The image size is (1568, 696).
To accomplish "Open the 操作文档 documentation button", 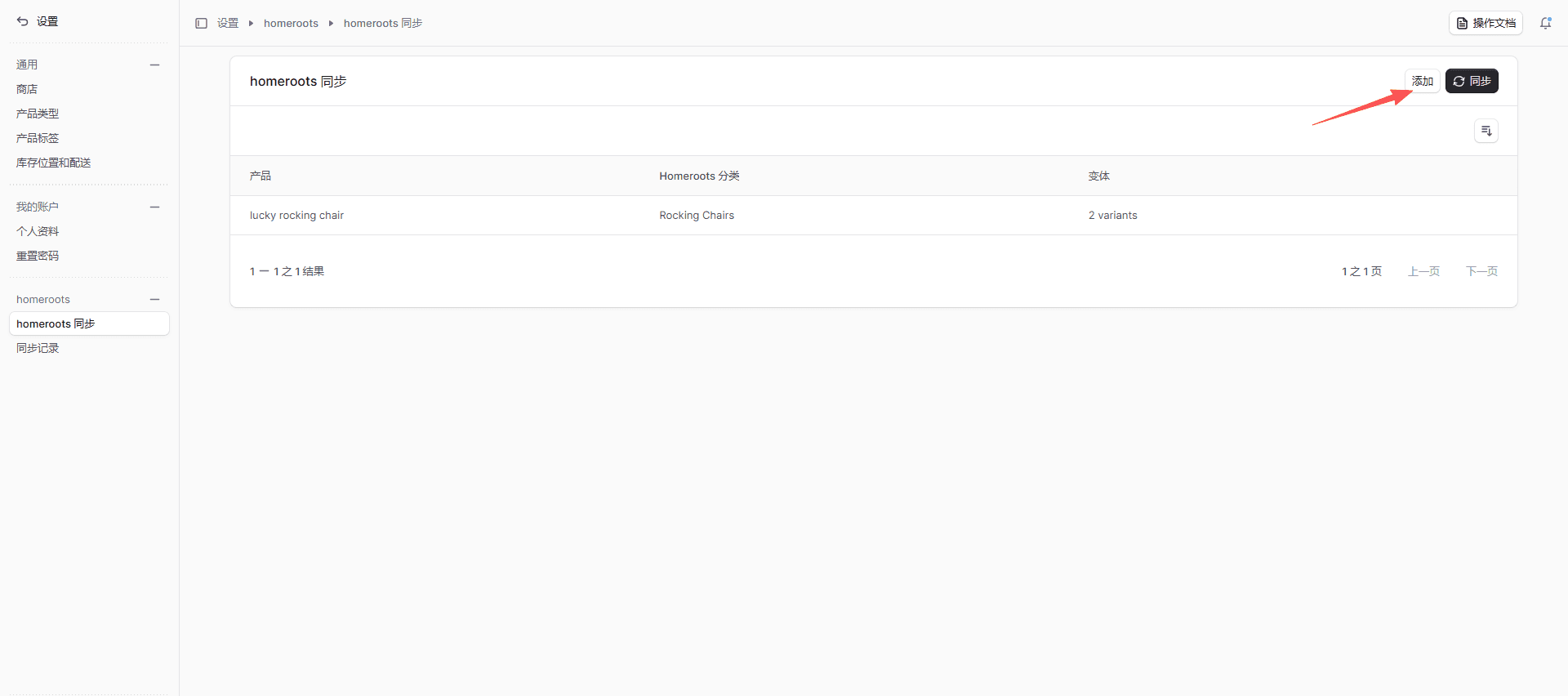I will 1485,23.
